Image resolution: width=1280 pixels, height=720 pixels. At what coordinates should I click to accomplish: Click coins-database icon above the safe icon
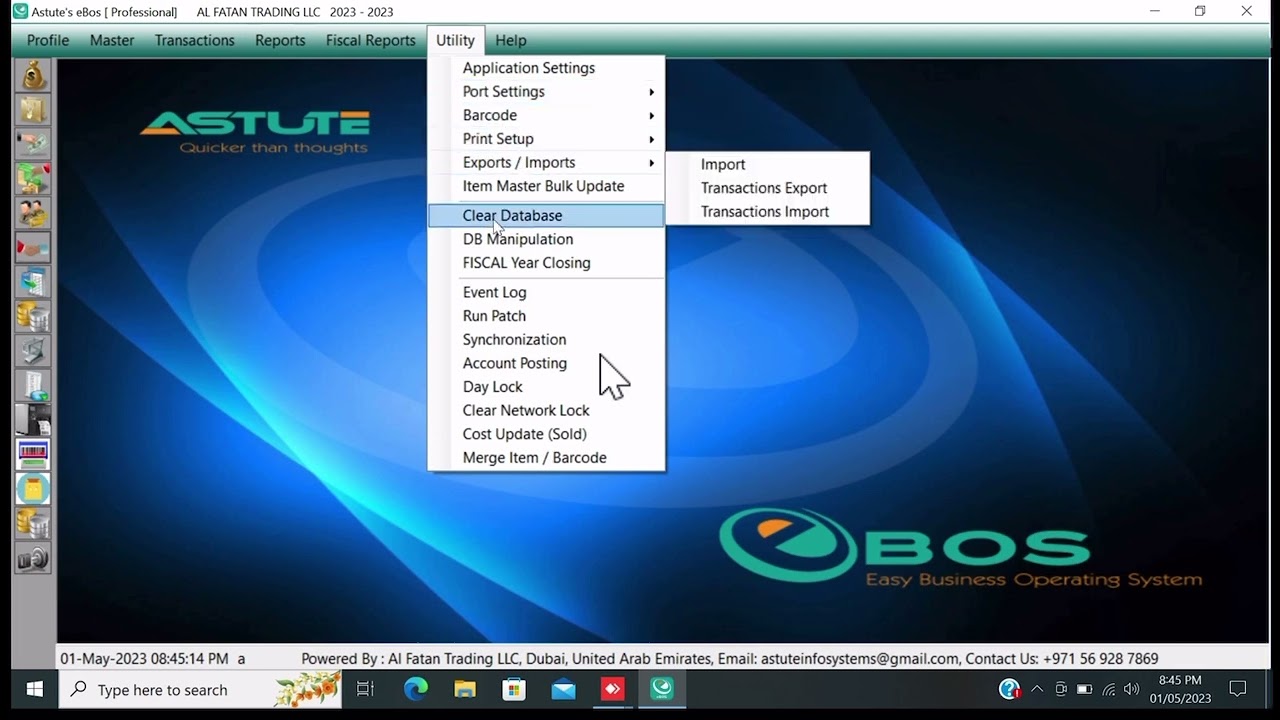[33, 523]
